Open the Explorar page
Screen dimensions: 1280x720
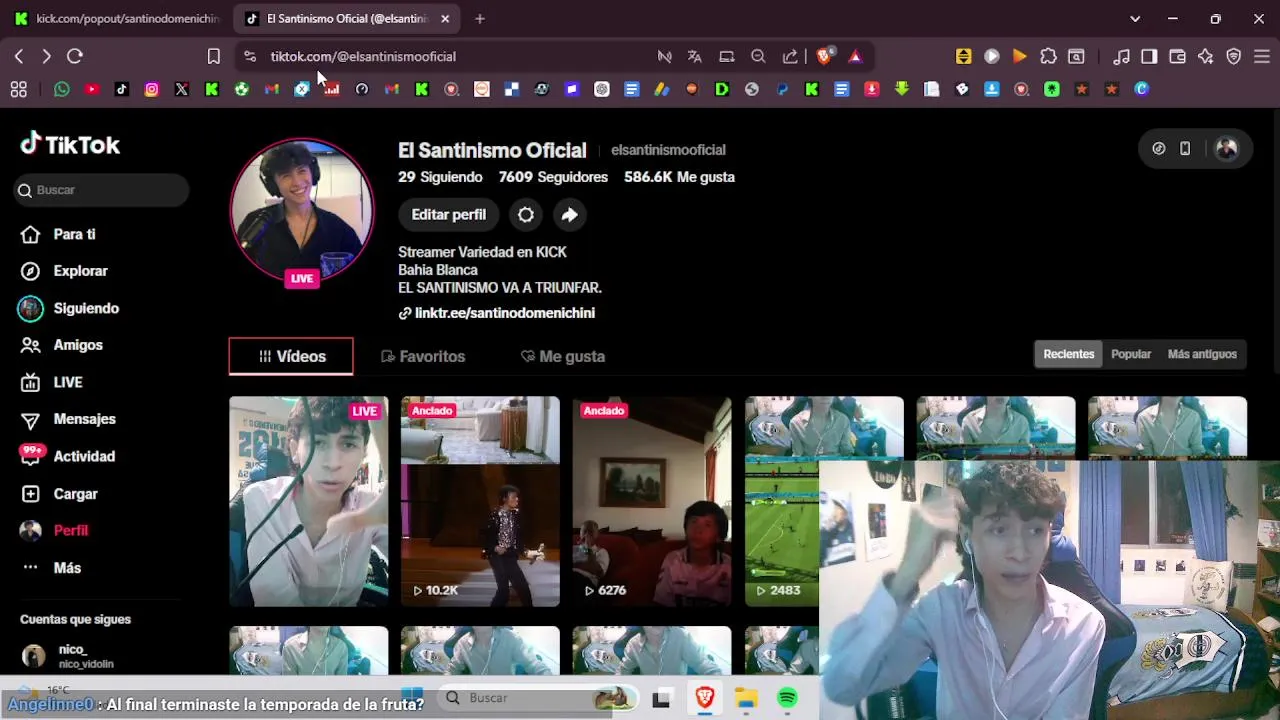tap(80, 271)
